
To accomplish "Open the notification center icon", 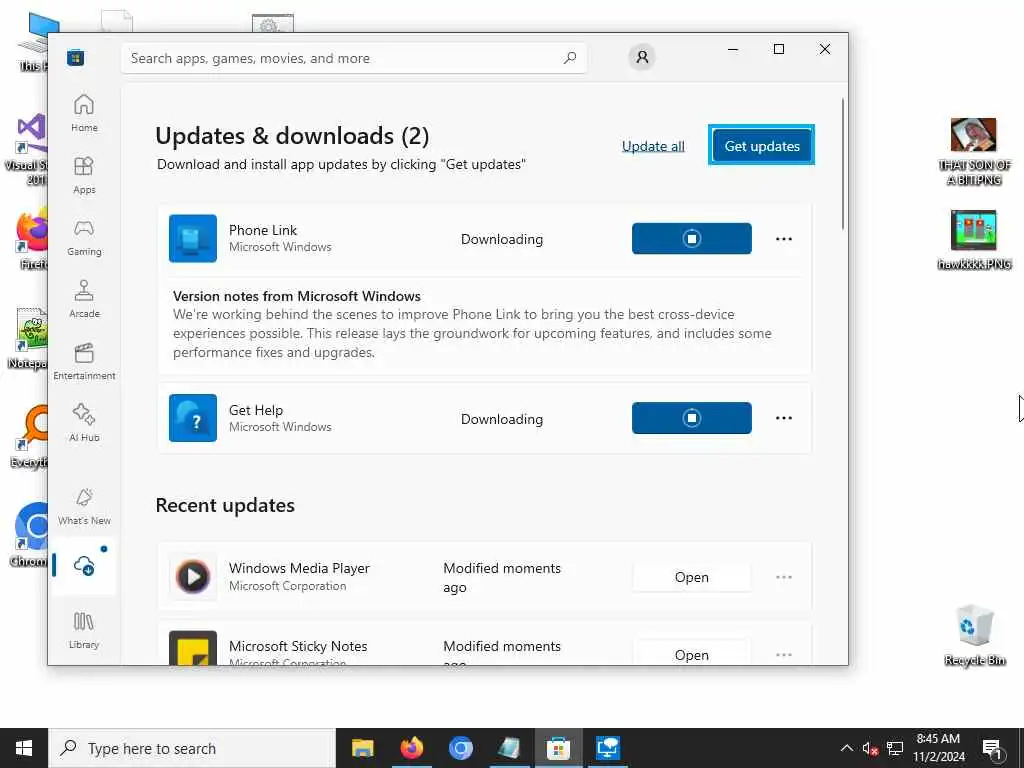I will (x=992, y=748).
